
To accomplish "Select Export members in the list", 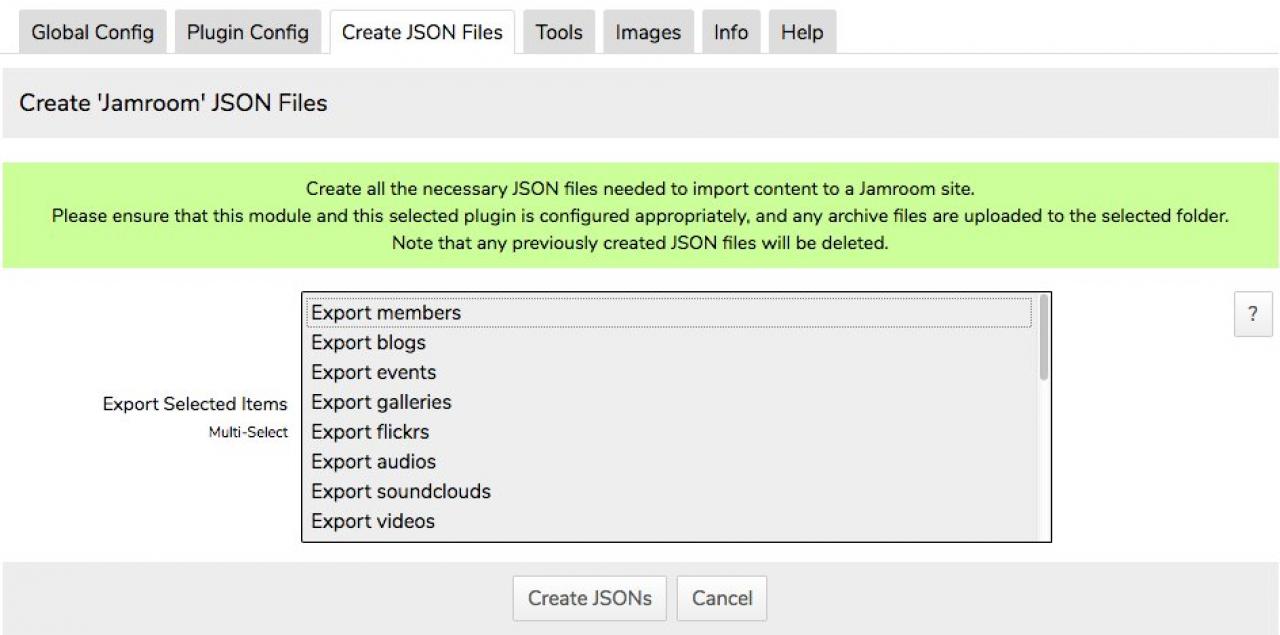I will tap(386, 313).
